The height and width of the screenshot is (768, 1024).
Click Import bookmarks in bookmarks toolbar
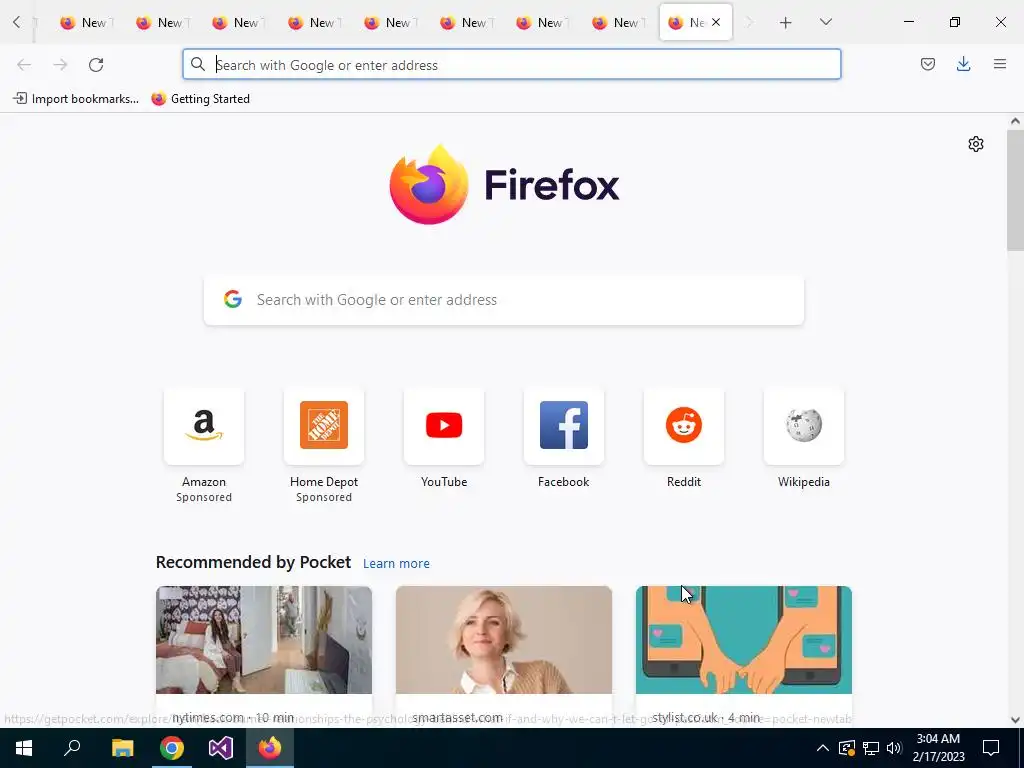pyautogui.click(x=76, y=99)
